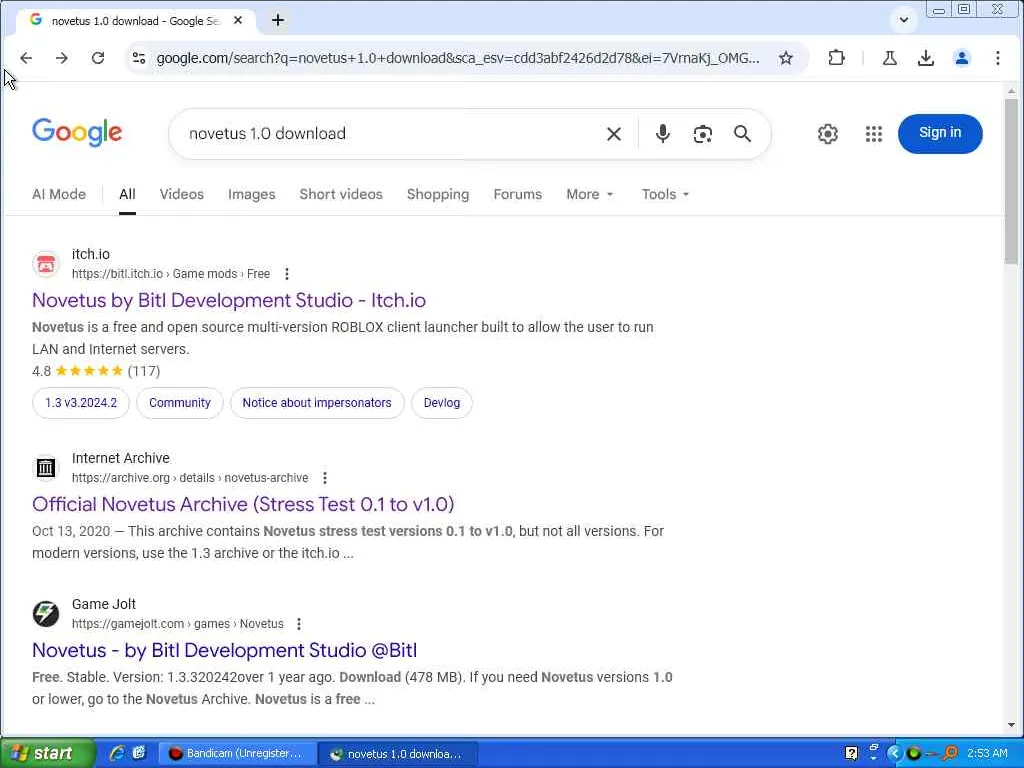Image resolution: width=1024 pixels, height=768 pixels.
Task: Go to Google homepage via logo
Action: pos(77,133)
